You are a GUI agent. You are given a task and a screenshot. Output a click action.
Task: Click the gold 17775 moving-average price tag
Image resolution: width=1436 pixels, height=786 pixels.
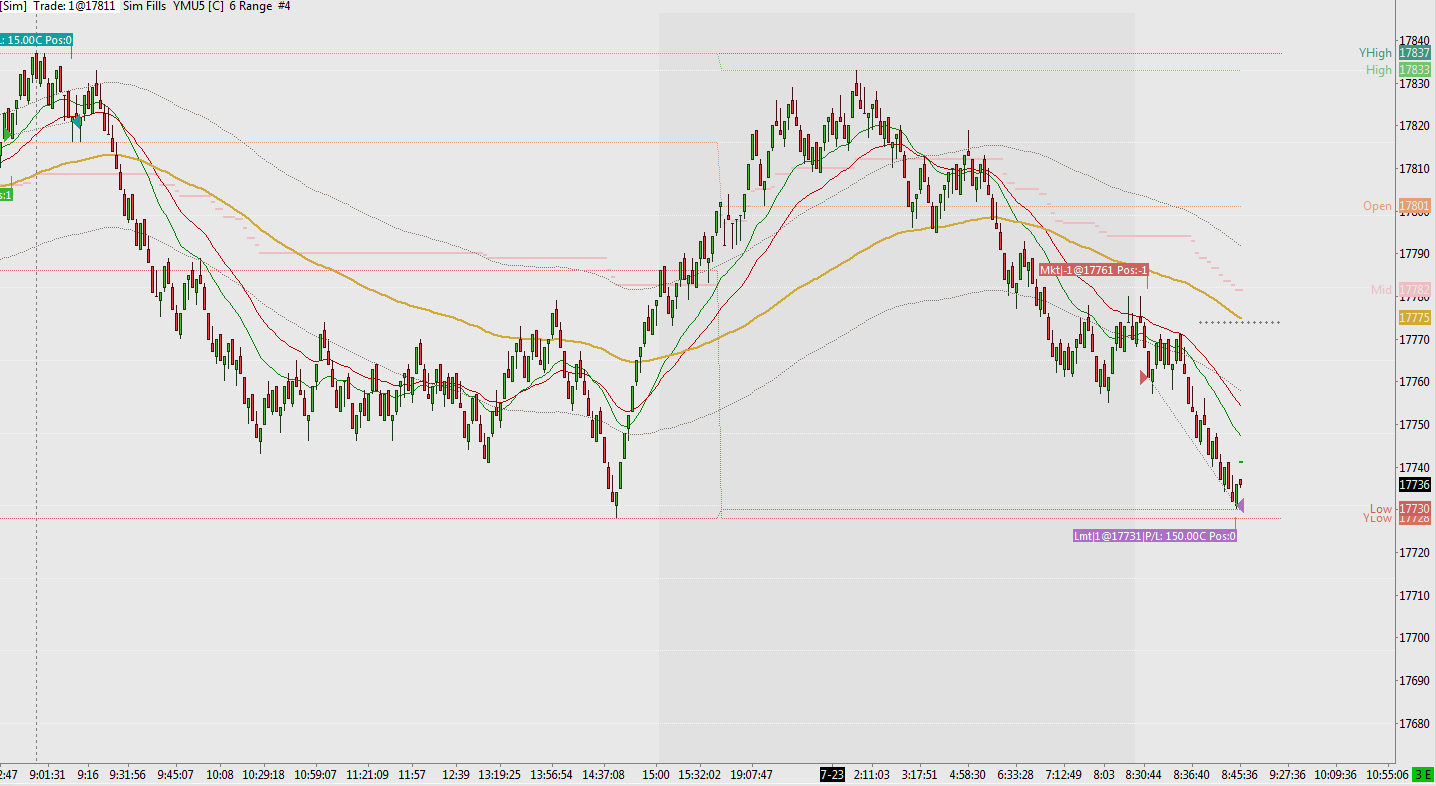click(x=1415, y=317)
